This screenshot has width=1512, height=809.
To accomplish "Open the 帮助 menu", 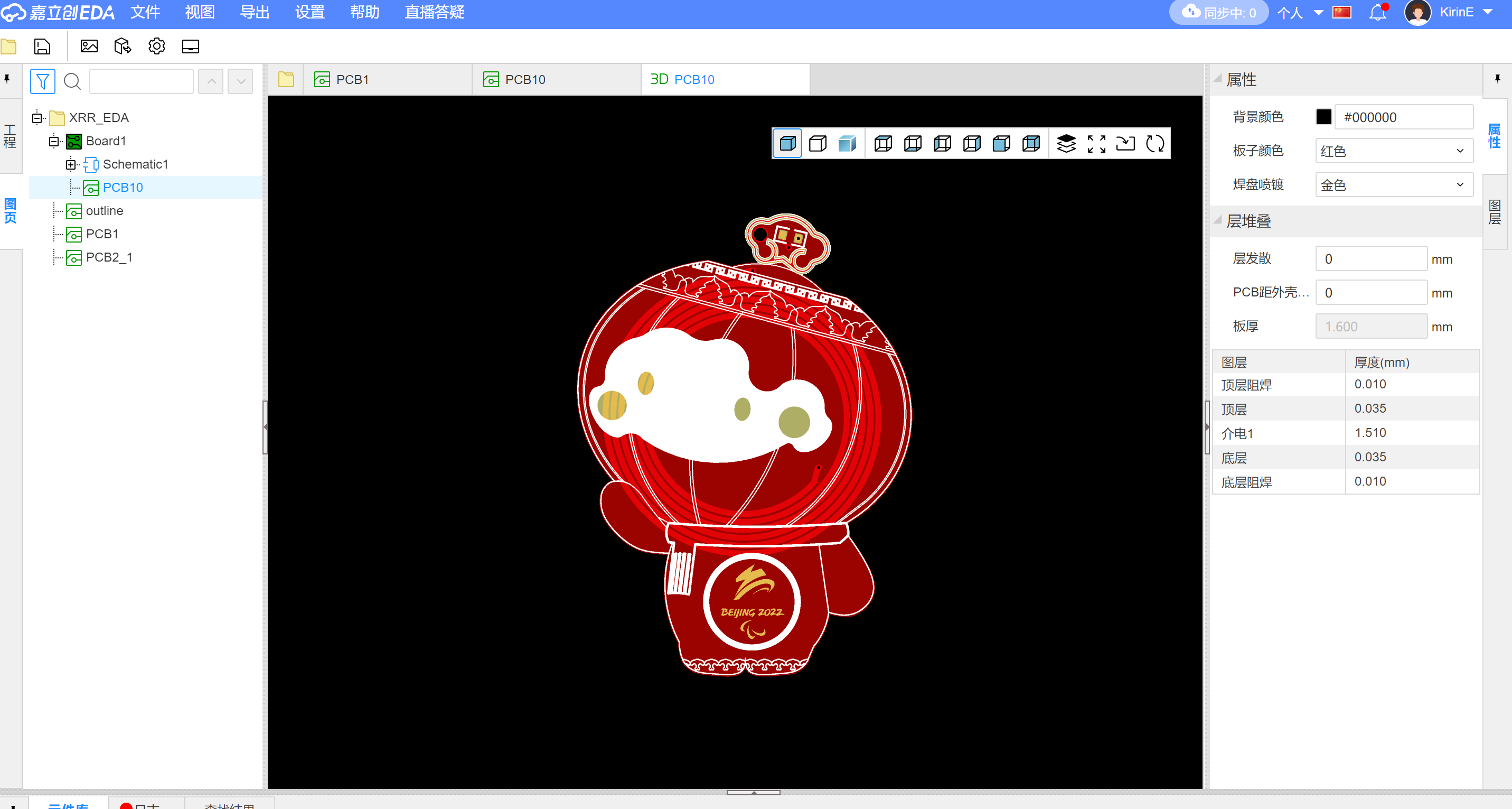I will [x=364, y=12].
